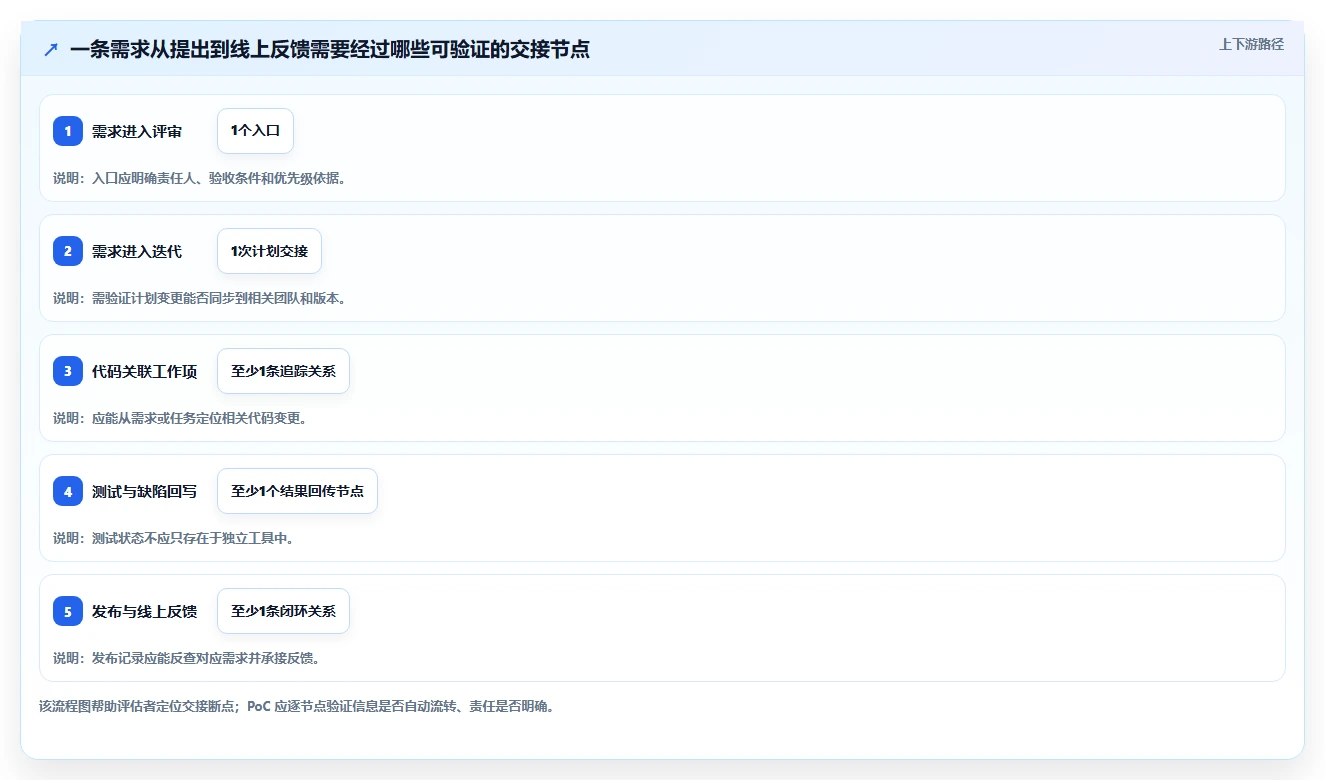Select the 测试与缺陷回写 step title
This screenshot has width=1325, height=780.
(x=144, y=491)
